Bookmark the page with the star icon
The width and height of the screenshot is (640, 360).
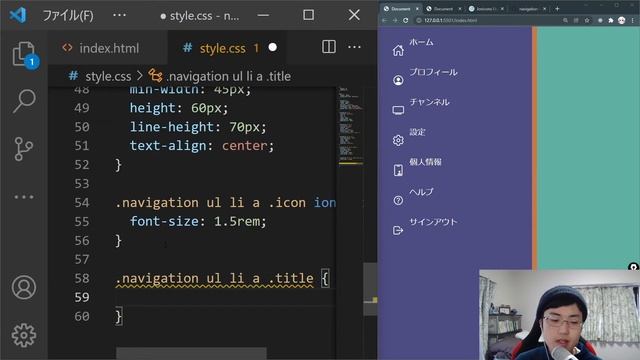[587, 20]
